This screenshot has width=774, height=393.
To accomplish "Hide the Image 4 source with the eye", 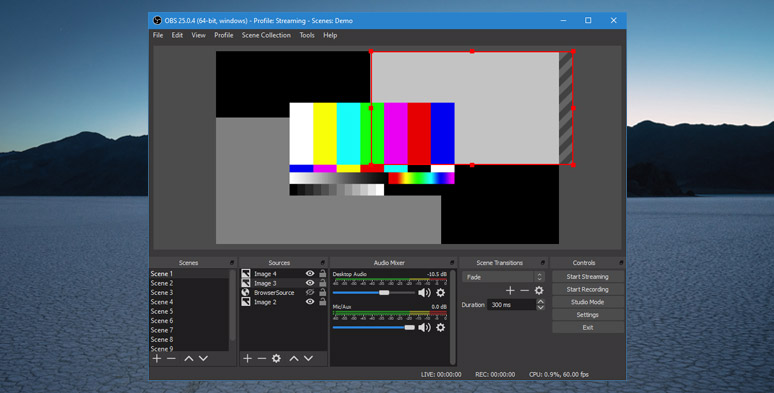I will coord(310,274).
